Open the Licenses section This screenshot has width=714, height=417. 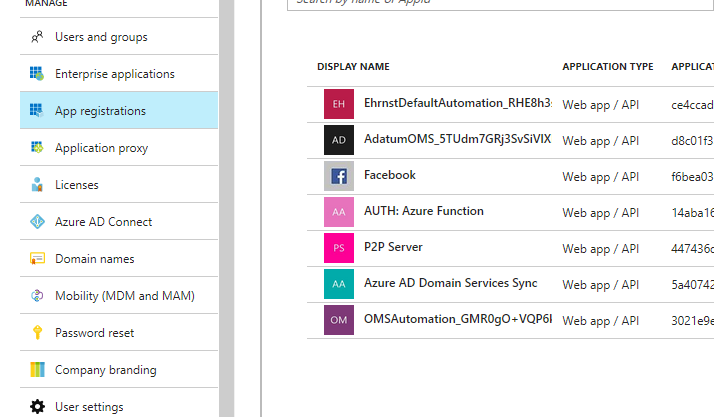(119, 184)
